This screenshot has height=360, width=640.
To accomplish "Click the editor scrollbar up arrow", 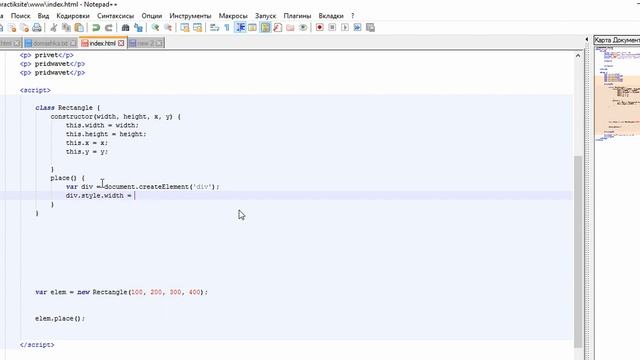I will click(x=578, y=56).
